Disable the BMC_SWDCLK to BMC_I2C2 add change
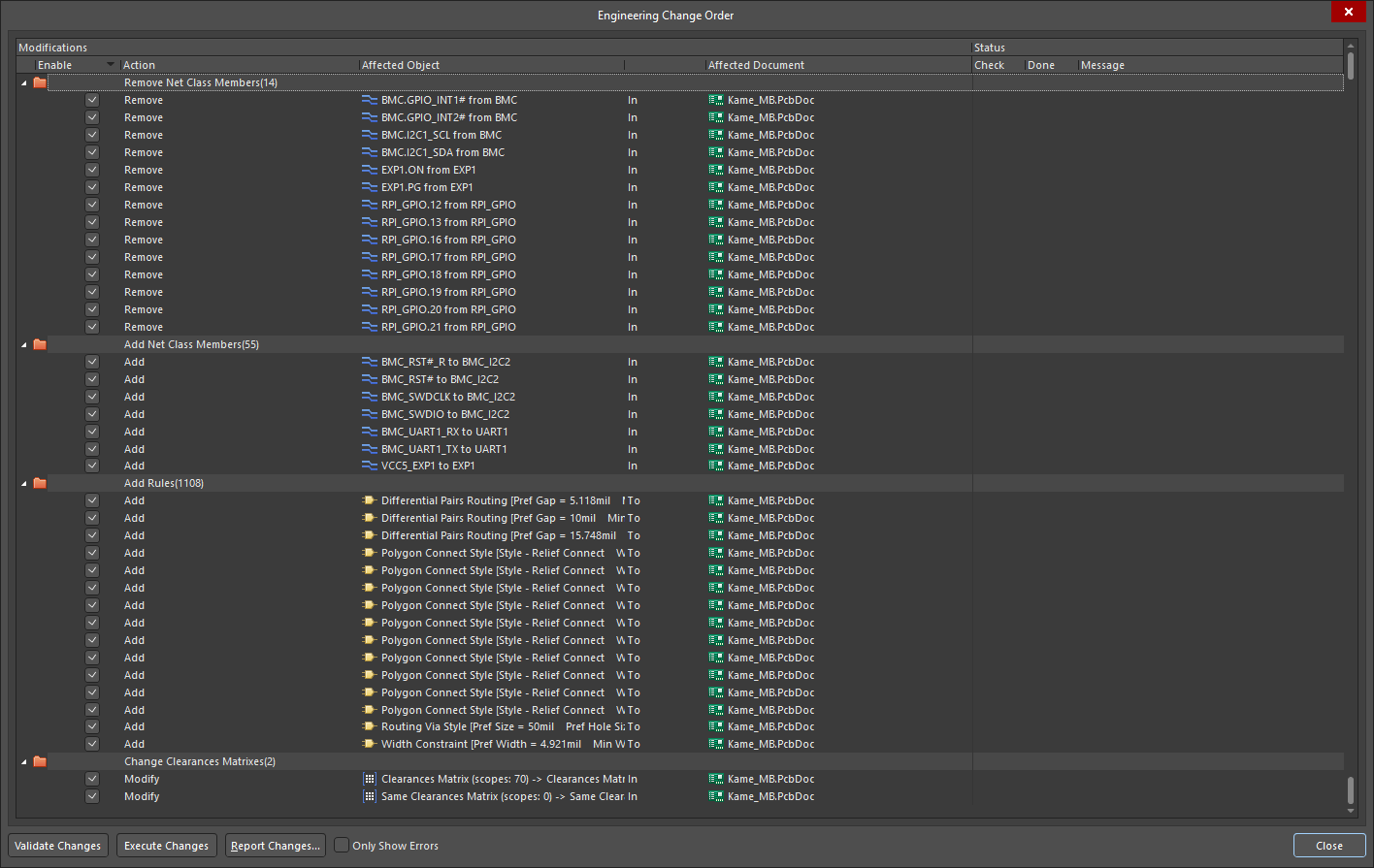The height and width of the screenshot is (868, 1374). tap(92, 397)
